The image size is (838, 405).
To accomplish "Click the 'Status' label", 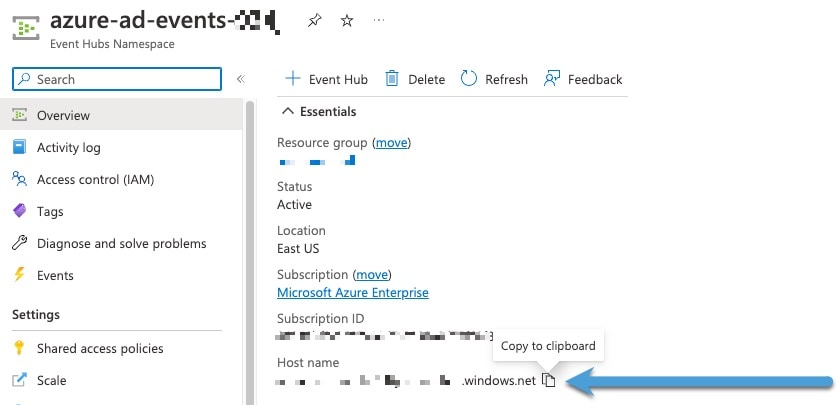I will [294, 186].
